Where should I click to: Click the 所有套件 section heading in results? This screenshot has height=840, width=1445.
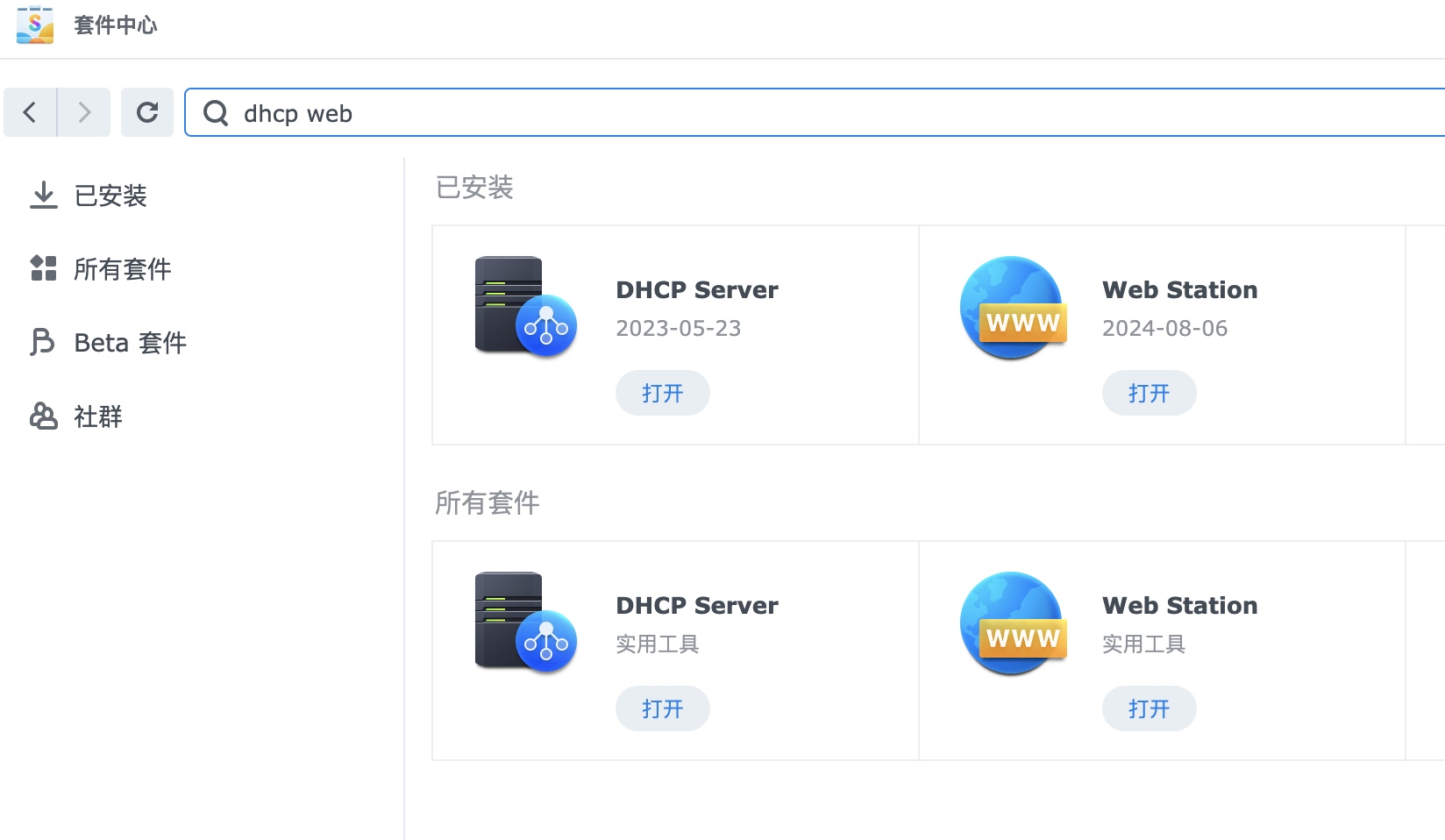(x=488, y=503)
